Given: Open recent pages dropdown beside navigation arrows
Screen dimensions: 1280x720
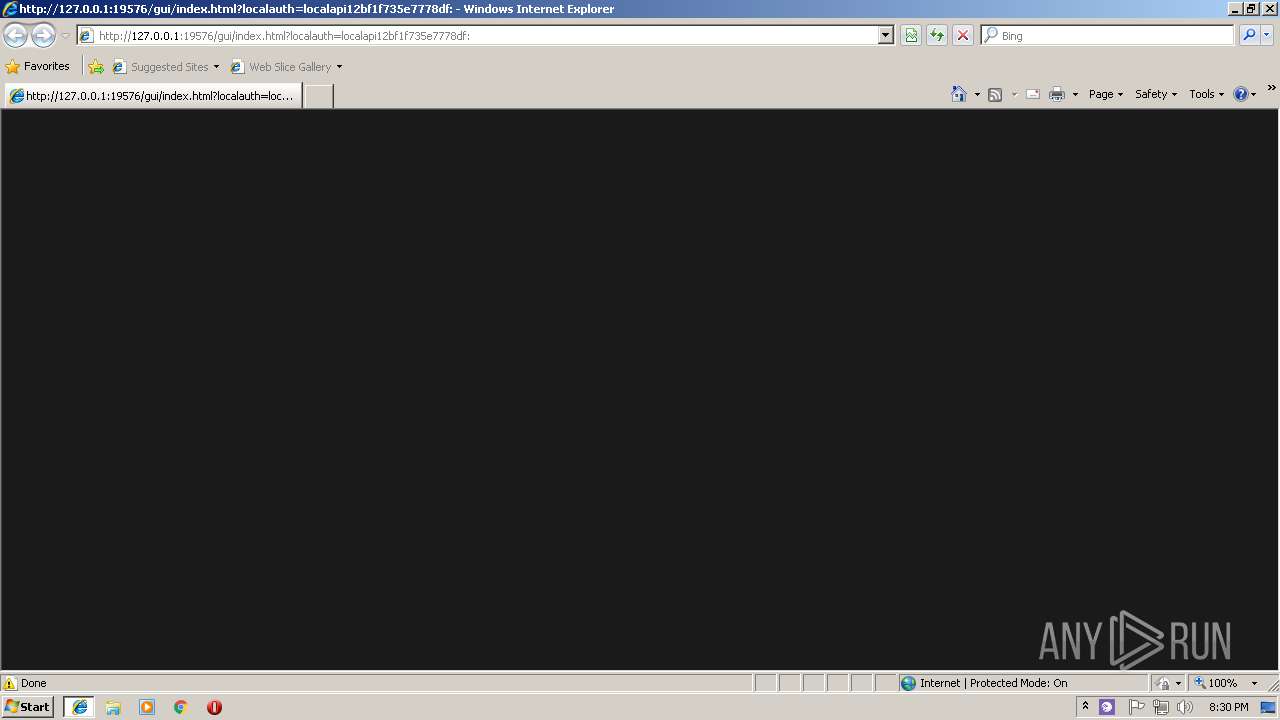Looking at the screenshot, I should (65, 36).
